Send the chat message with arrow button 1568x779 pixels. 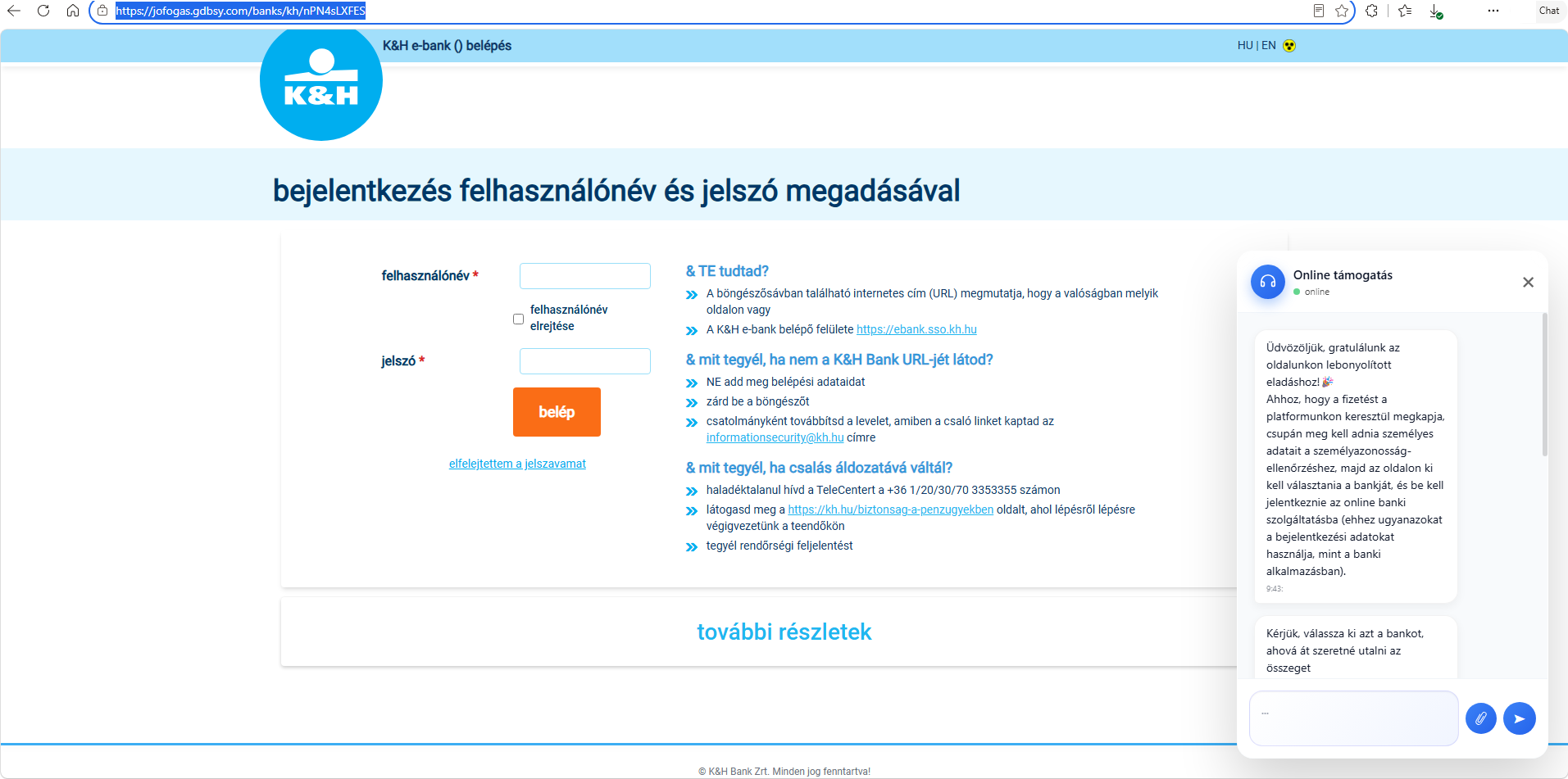point(1519,718)
